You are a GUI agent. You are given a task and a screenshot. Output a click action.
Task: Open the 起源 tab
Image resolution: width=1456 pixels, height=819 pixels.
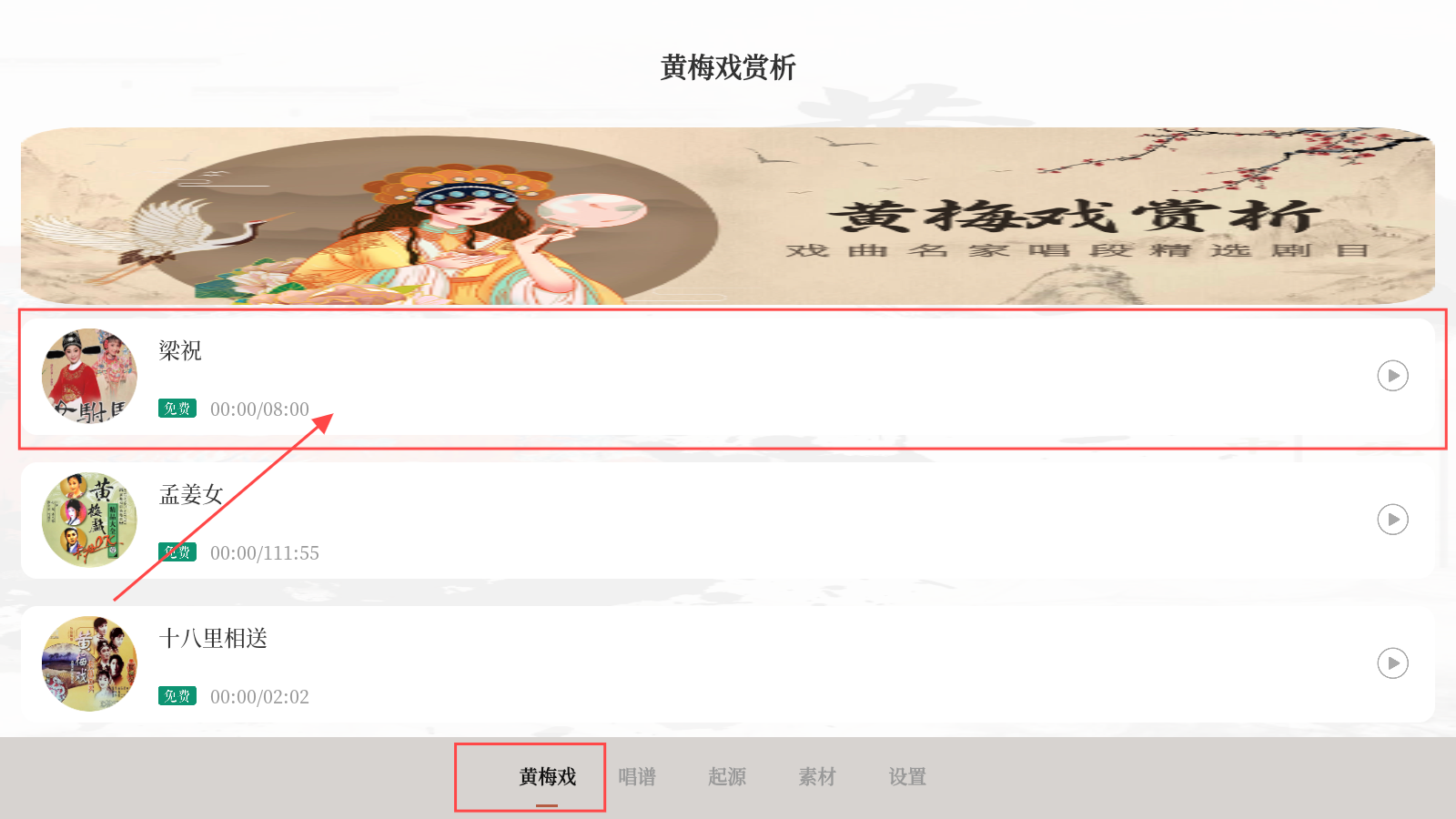(727, 777)
